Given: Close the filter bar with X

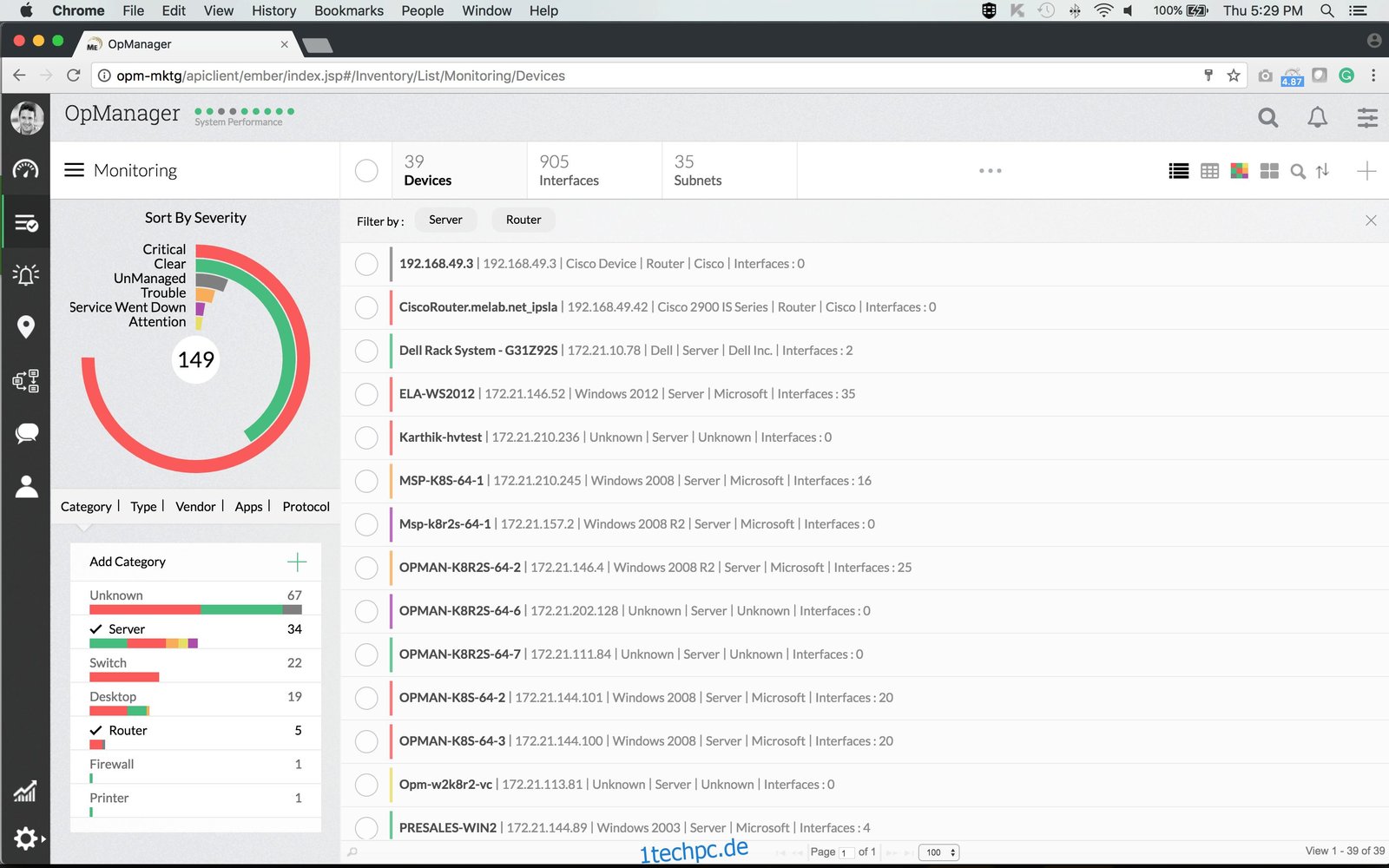Looking at the screenshot, I should (x=1371, y=220).
